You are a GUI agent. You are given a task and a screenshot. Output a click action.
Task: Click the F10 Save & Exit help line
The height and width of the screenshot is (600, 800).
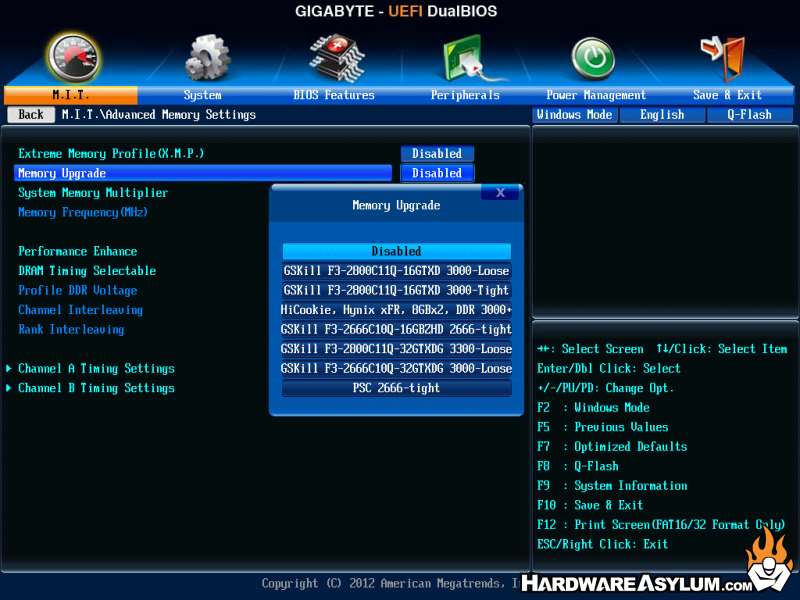[590, 505]
